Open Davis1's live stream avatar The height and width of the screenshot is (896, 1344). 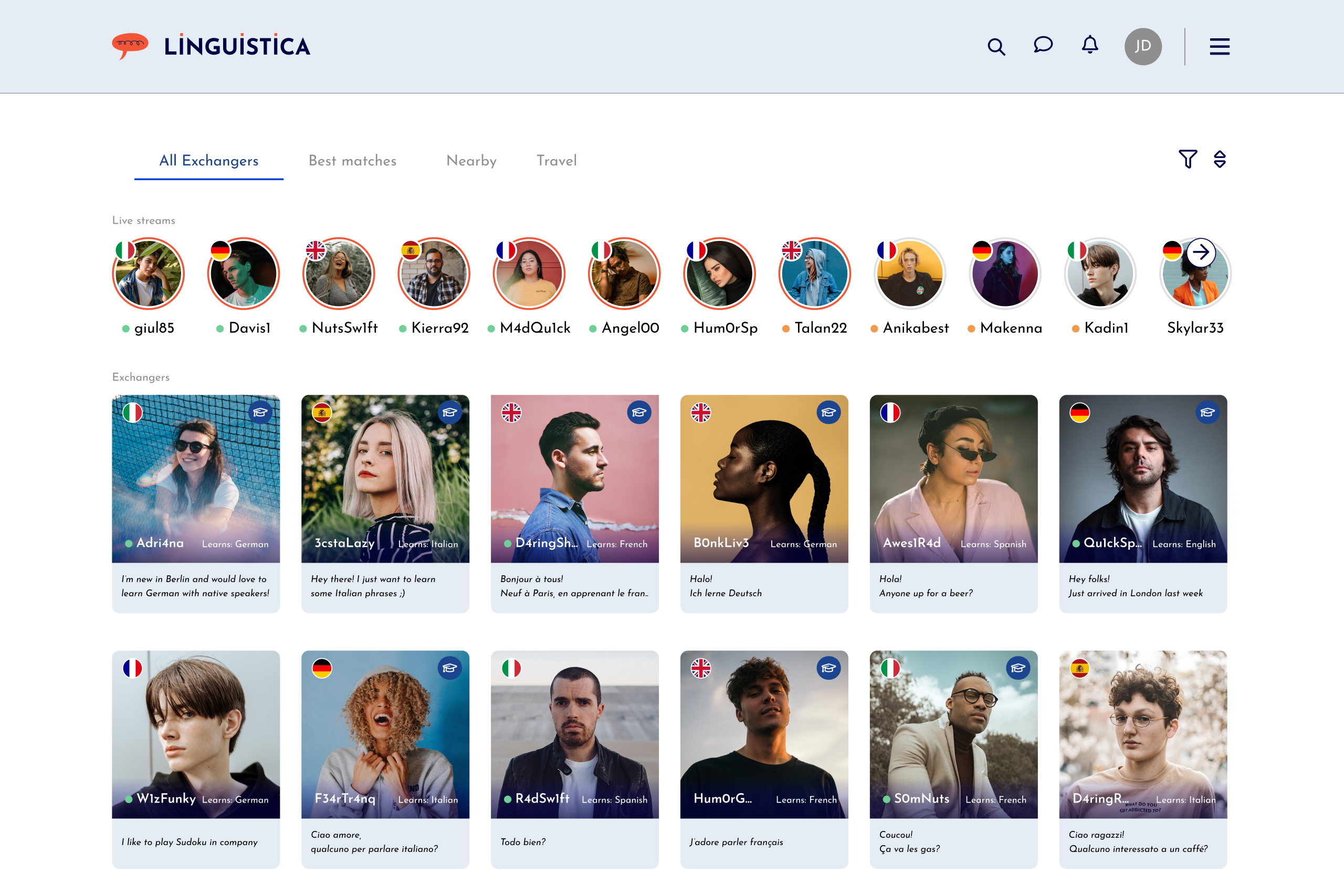[x=244, y=273]
